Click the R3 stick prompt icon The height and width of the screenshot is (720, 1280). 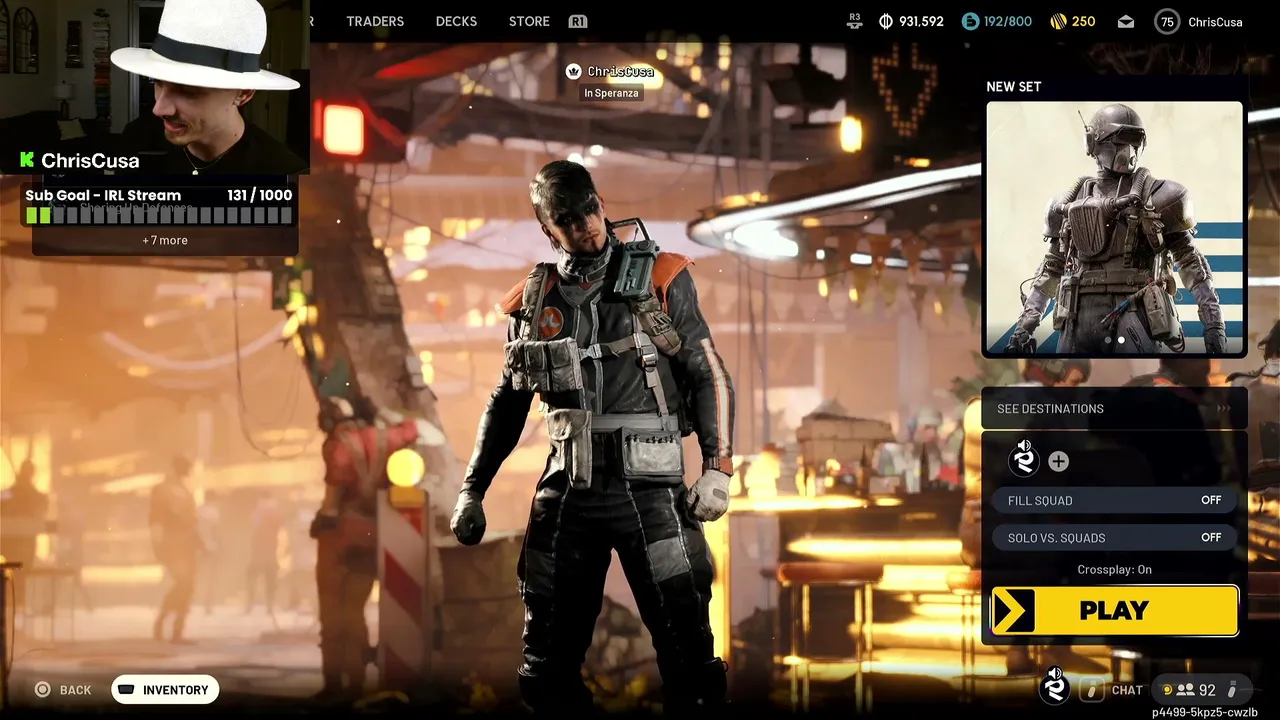coord(854,21)
